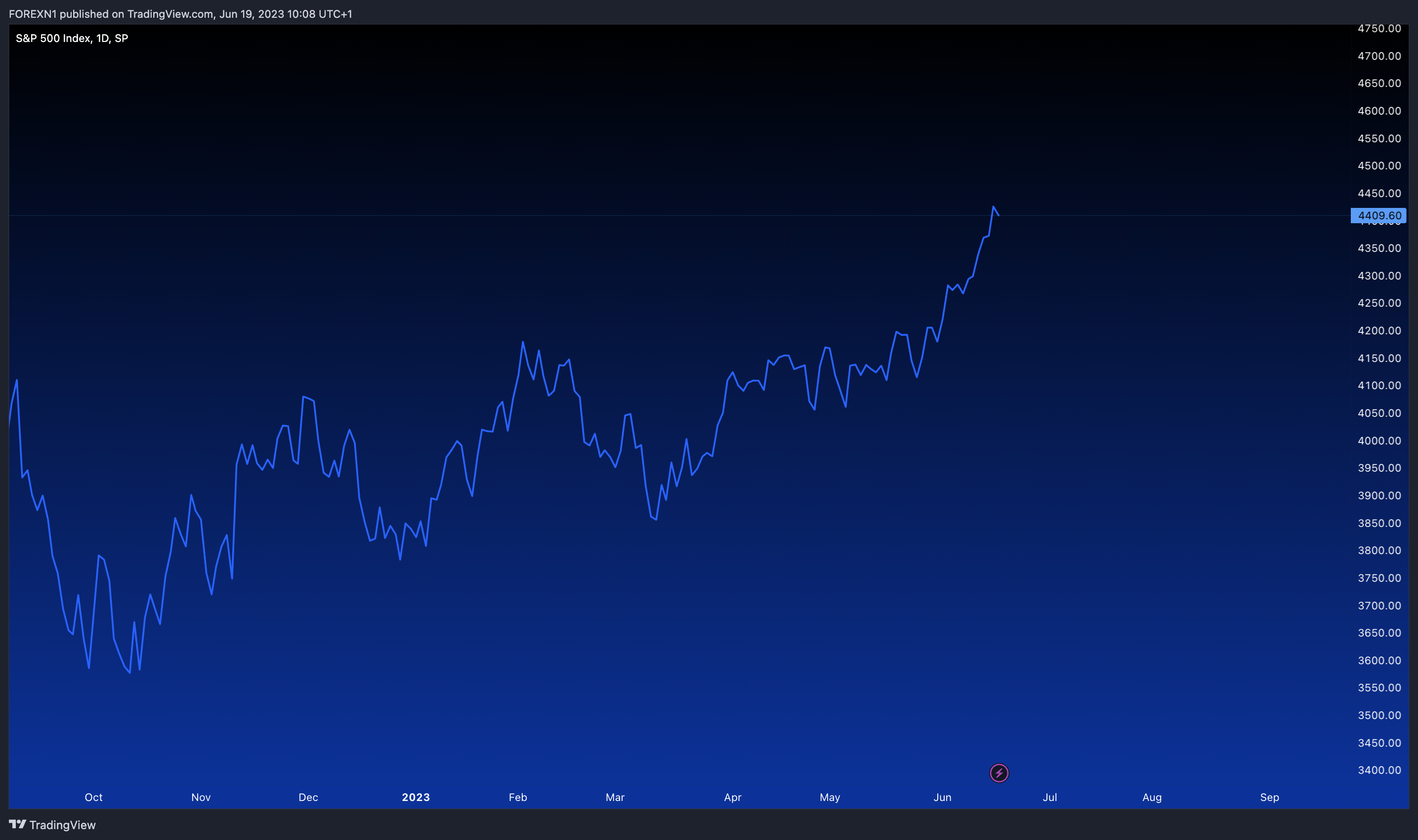Click the purple lightning bolt event icon
Viewport: 1418px width, 840px height.
pyautogui.click(x=999, y=773)
